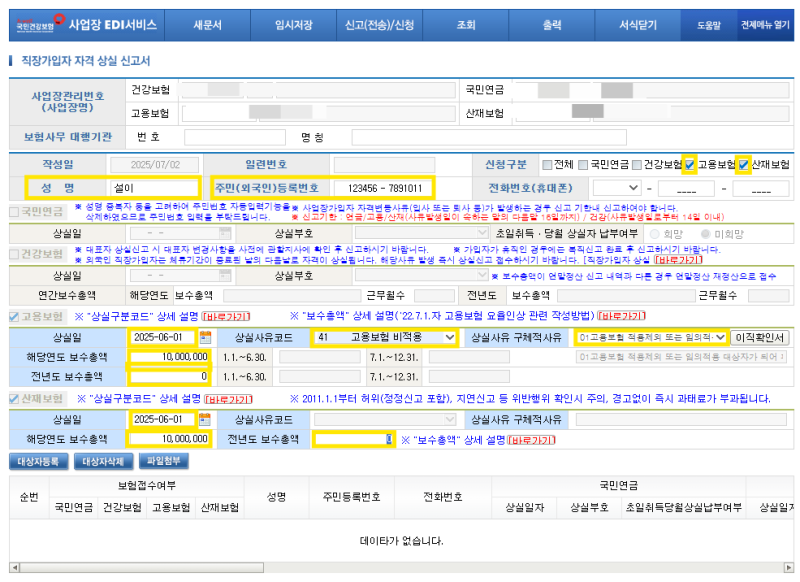Open the 산재보험 상실사유코드 dropdown
This screenshot has height=582, width=800.
click(x=385, y=419)
